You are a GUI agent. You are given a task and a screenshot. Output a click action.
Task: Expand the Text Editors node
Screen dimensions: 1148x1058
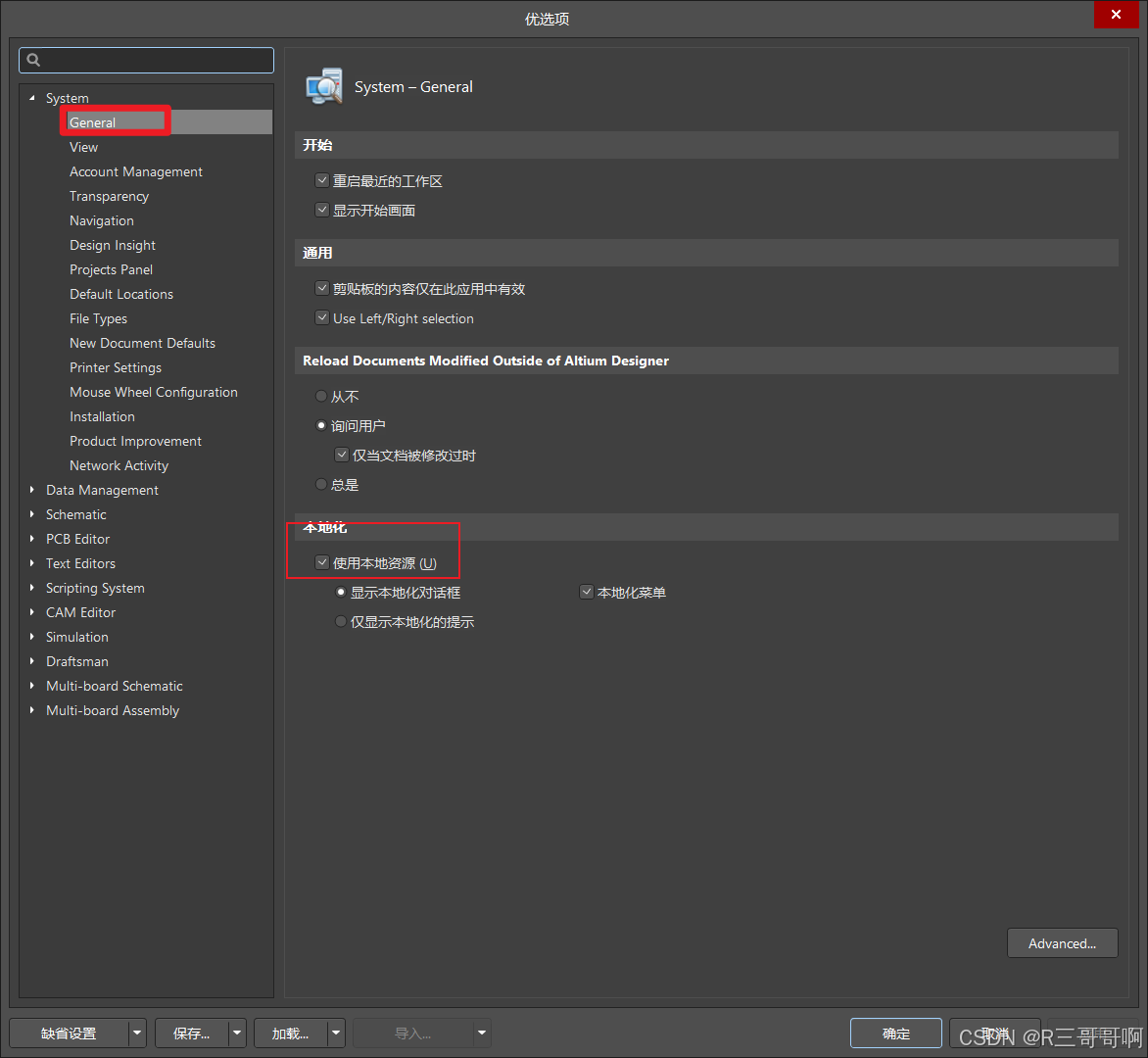tap(31, 563)
